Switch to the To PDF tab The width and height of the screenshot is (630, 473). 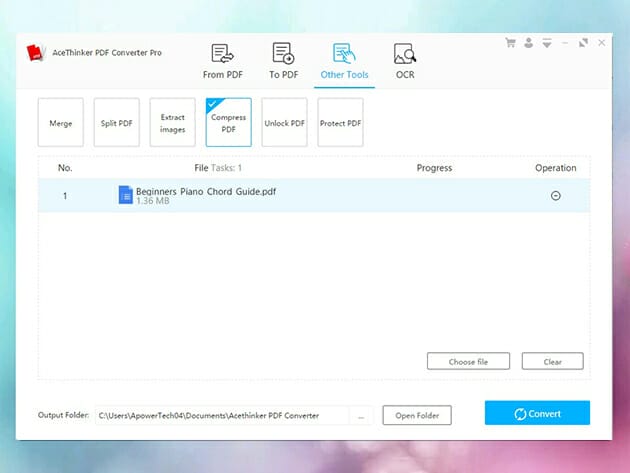coord(283,61)
